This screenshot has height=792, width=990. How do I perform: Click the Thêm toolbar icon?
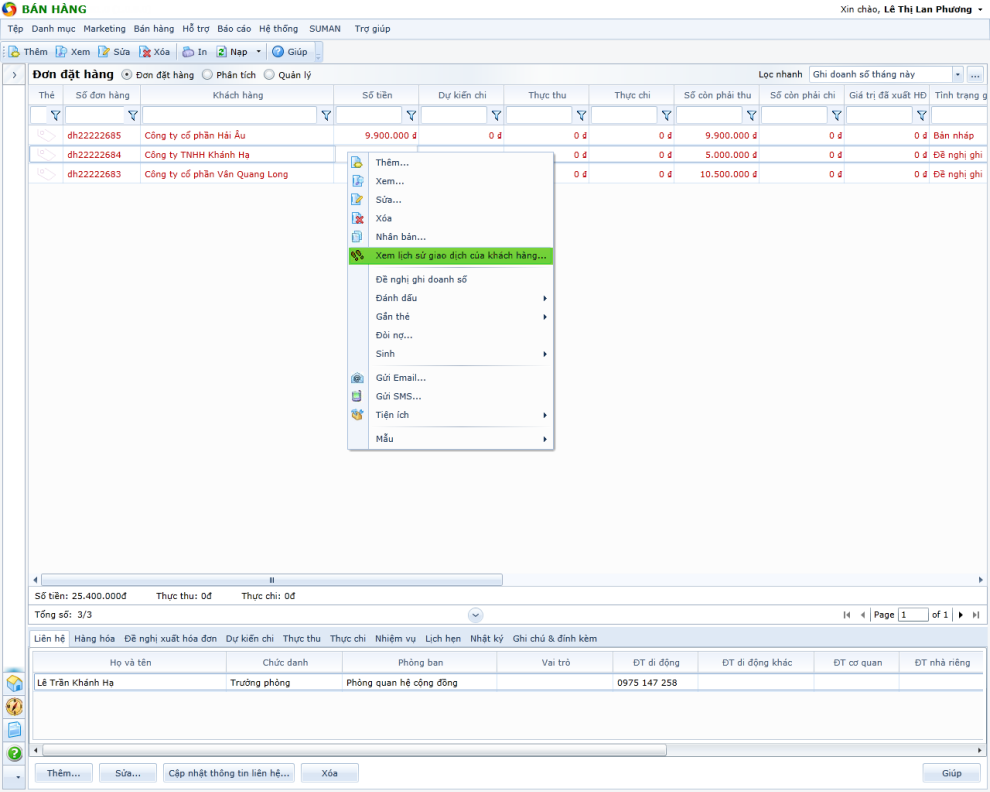15,52
